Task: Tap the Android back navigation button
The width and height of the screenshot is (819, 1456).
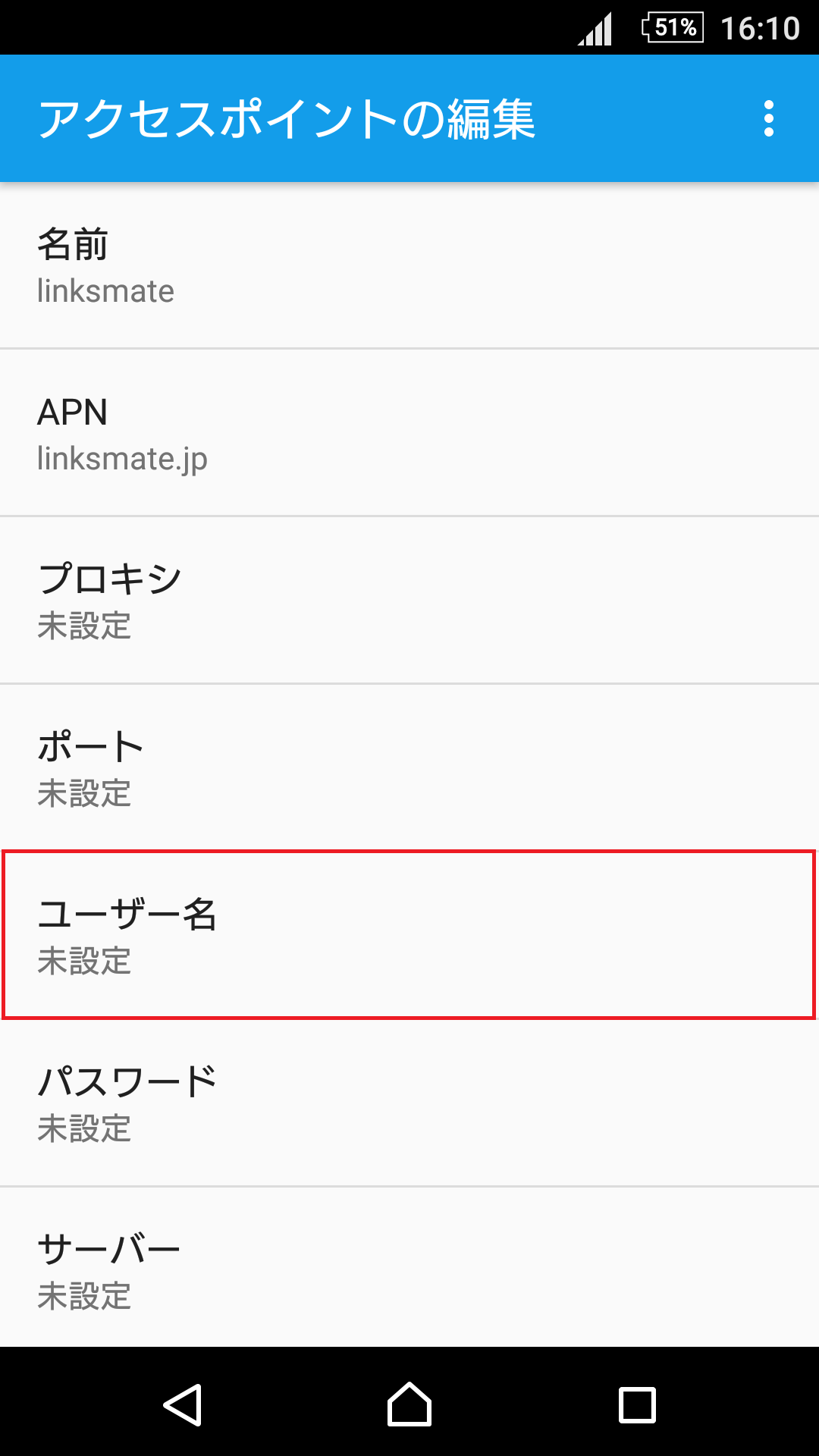Action: point(182,1405)
